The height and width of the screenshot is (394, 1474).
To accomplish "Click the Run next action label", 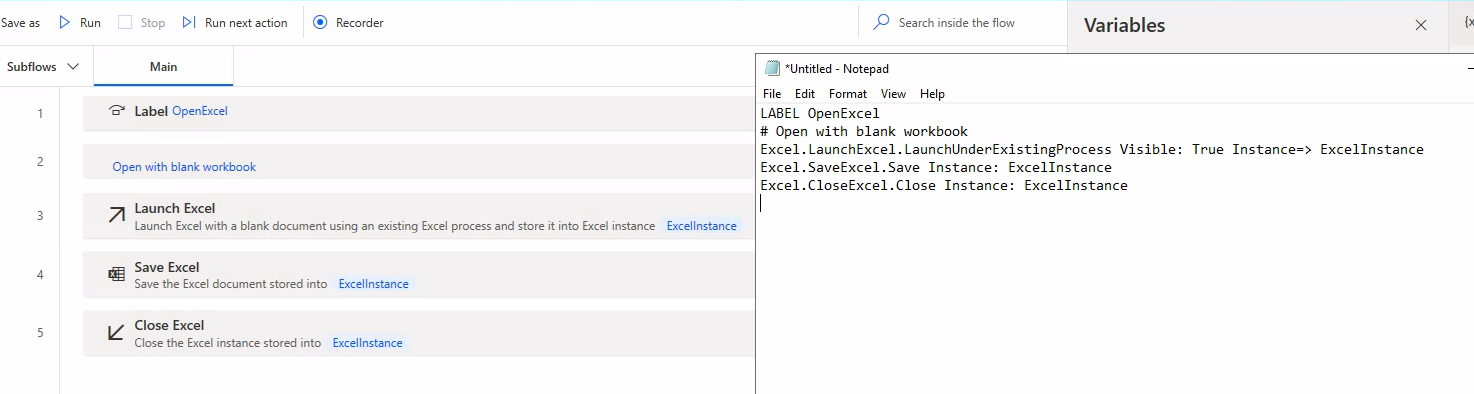I will click(246, 22).
